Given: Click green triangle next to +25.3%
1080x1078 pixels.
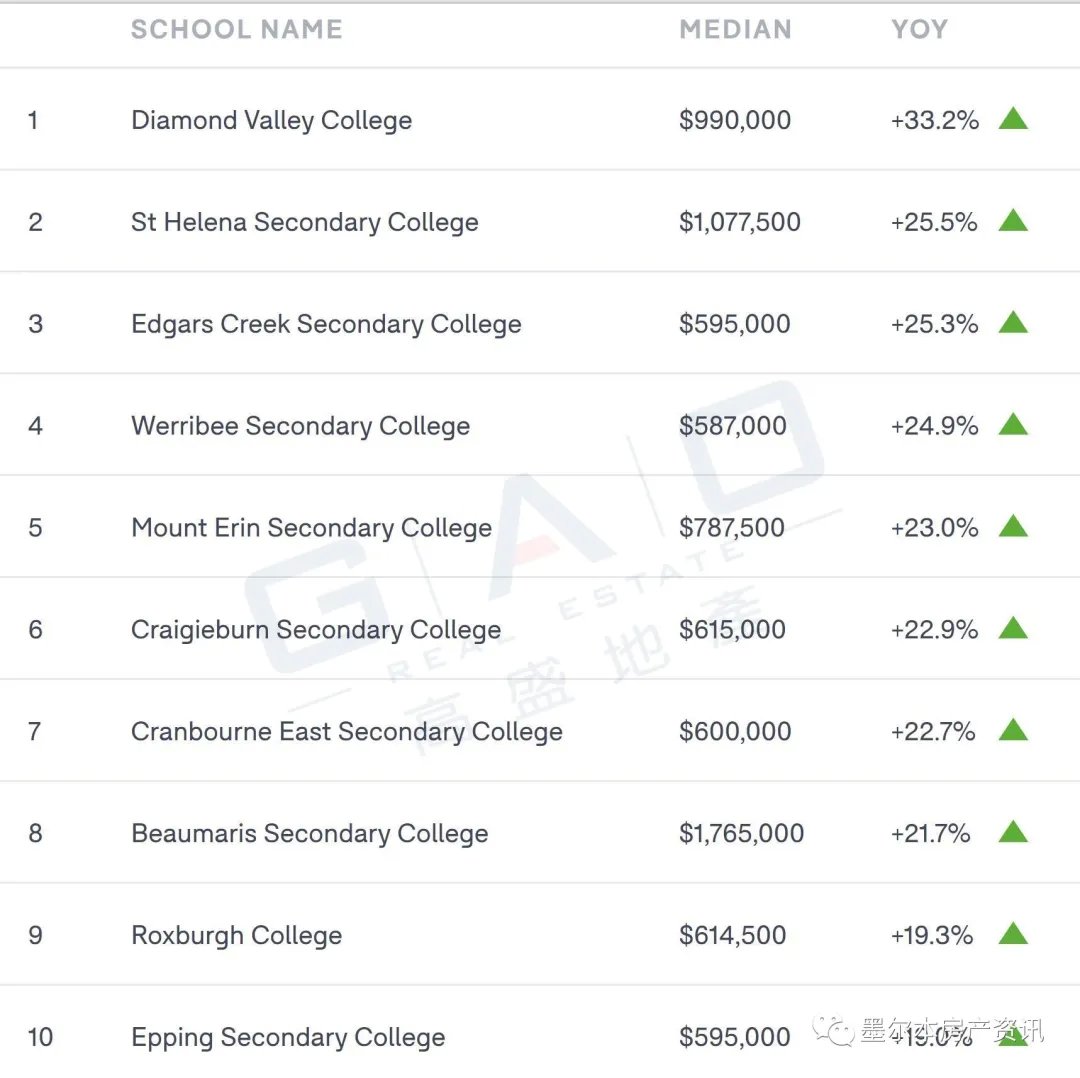Looking at the screenshot, I should pyautogui.click(x=1012, y=322).
